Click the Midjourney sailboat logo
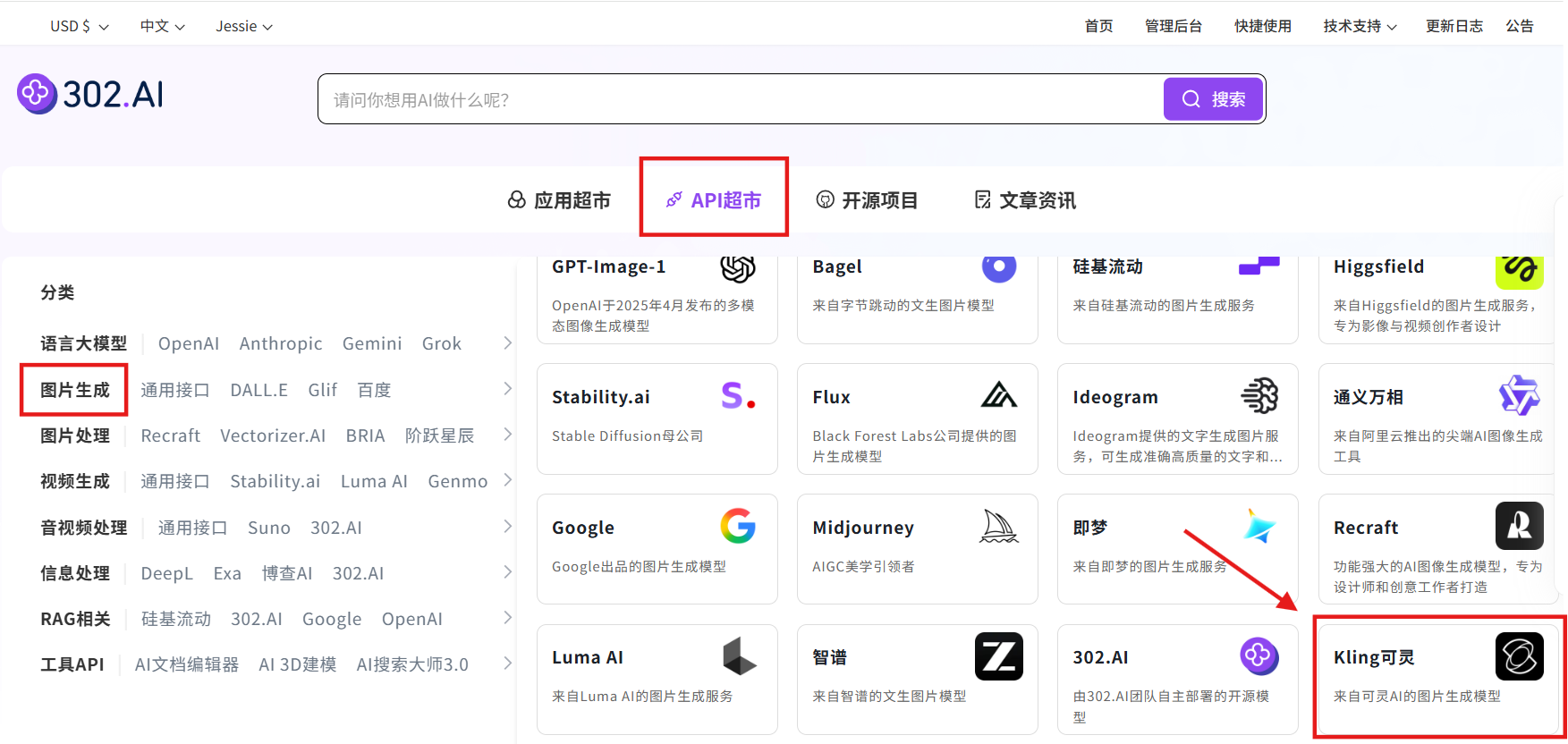Screen dimensions: 1568x744 [999, 526]
